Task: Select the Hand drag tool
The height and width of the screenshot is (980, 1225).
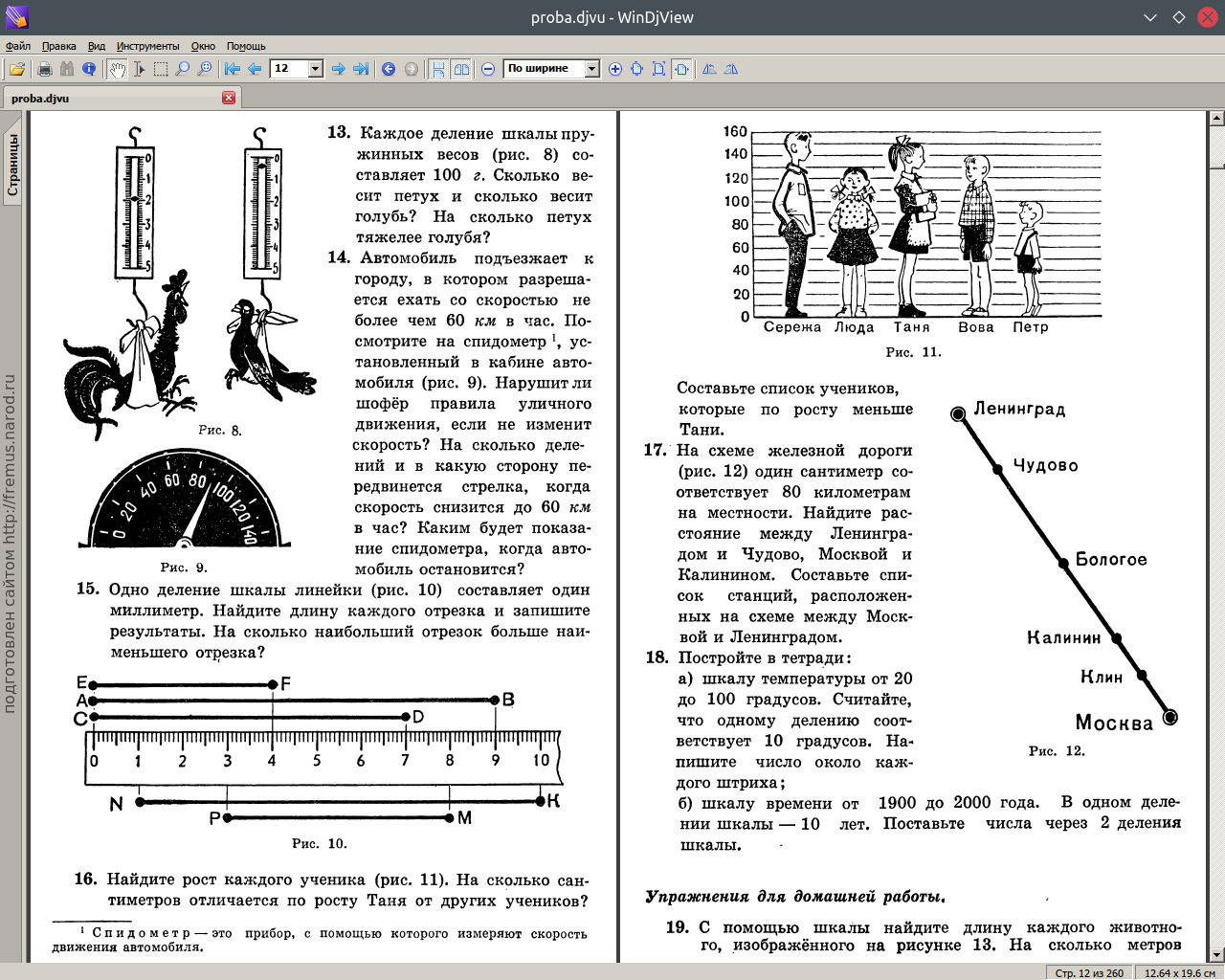Action: (117, 69)
